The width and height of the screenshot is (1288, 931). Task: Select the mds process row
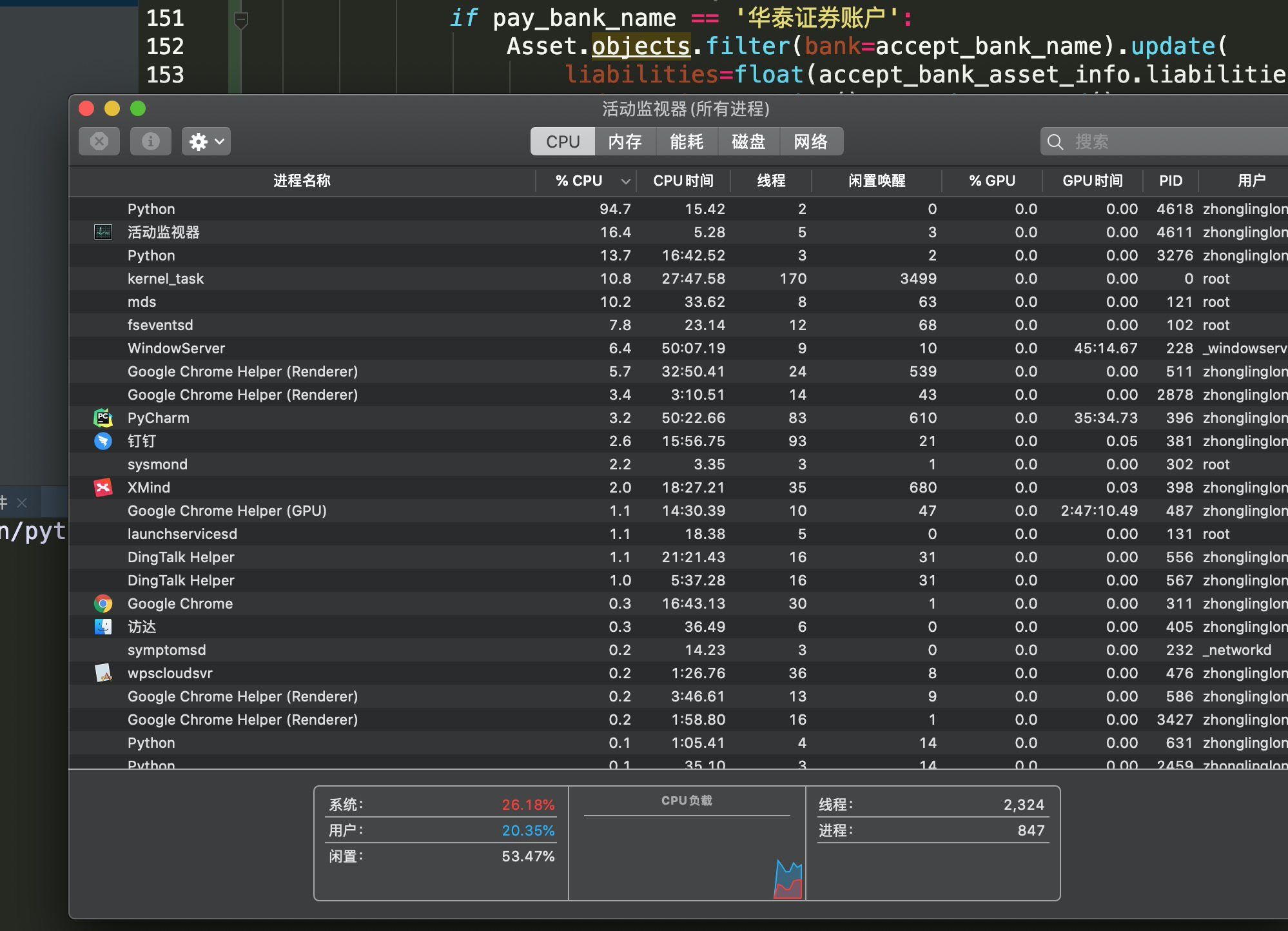coord(678,302)
